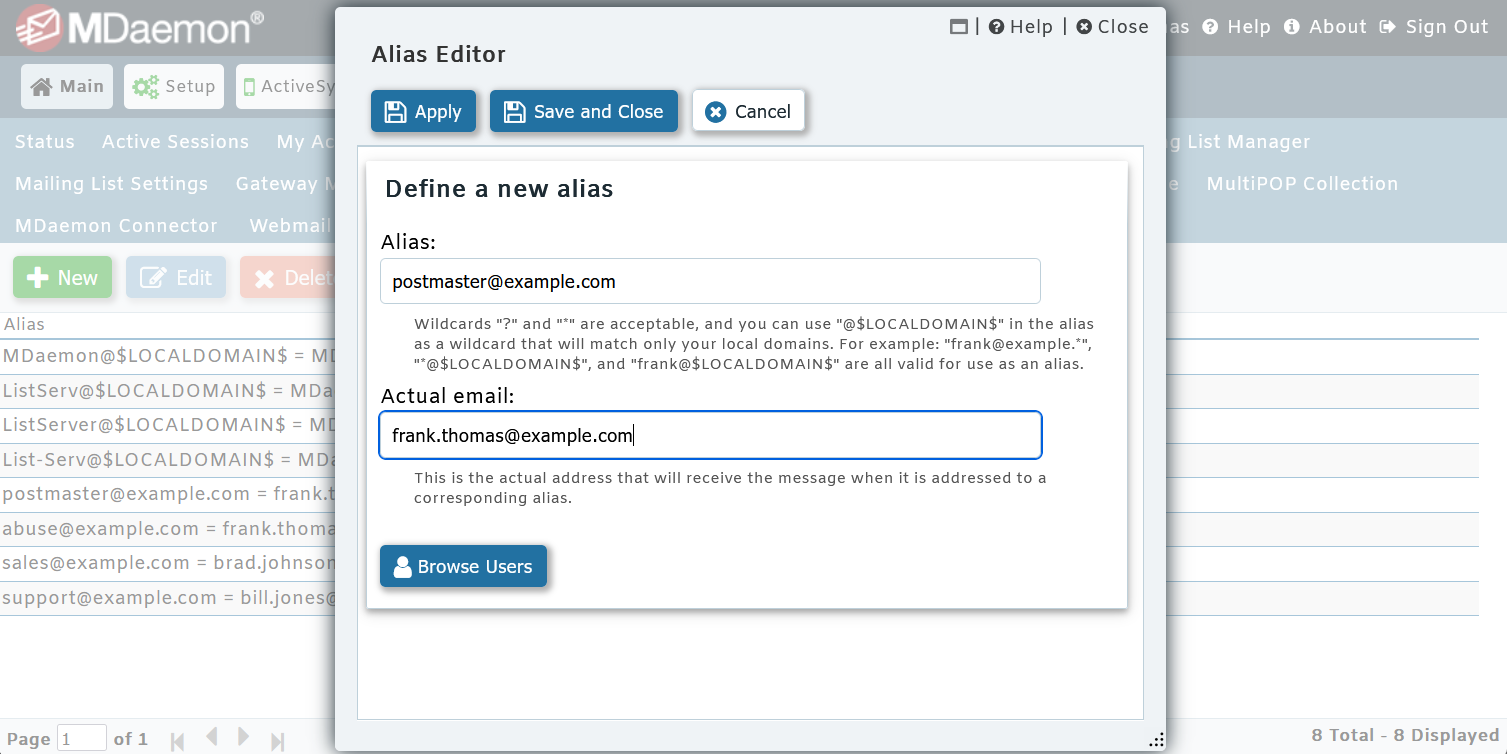
Task: Go to first page icon
Action: (178, 741)
